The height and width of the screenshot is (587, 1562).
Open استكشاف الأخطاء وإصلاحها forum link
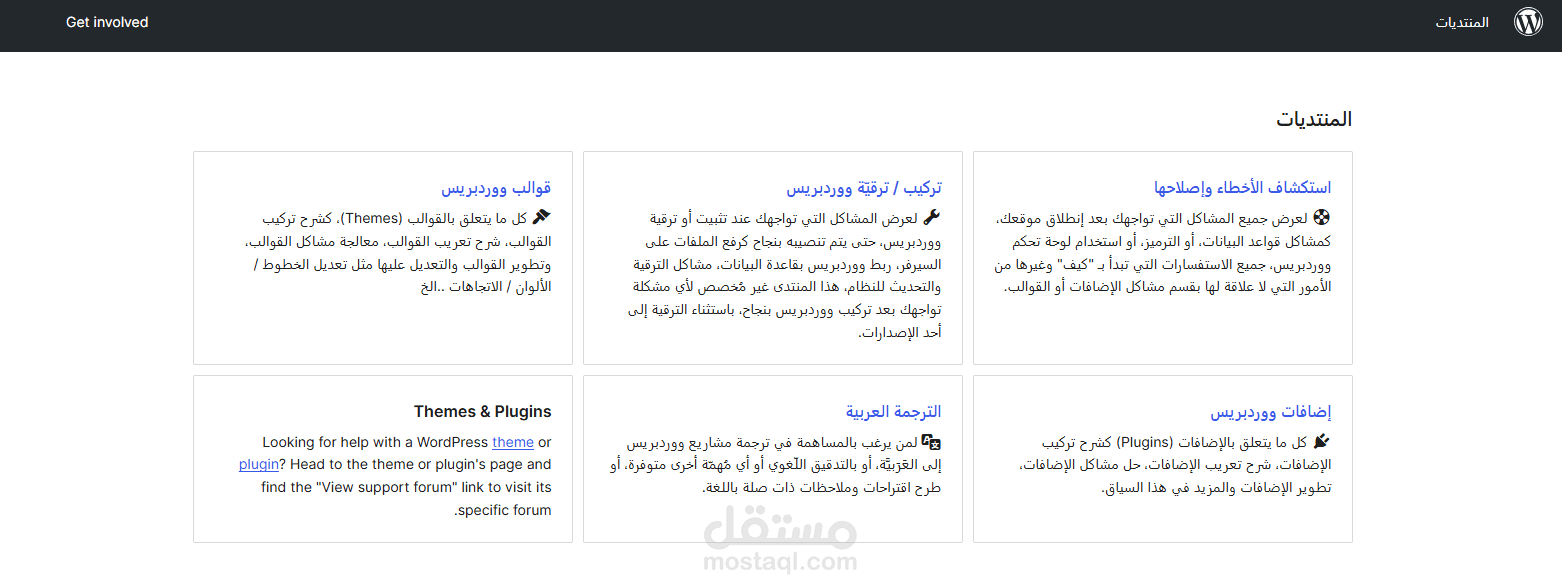pos(1242,188)
